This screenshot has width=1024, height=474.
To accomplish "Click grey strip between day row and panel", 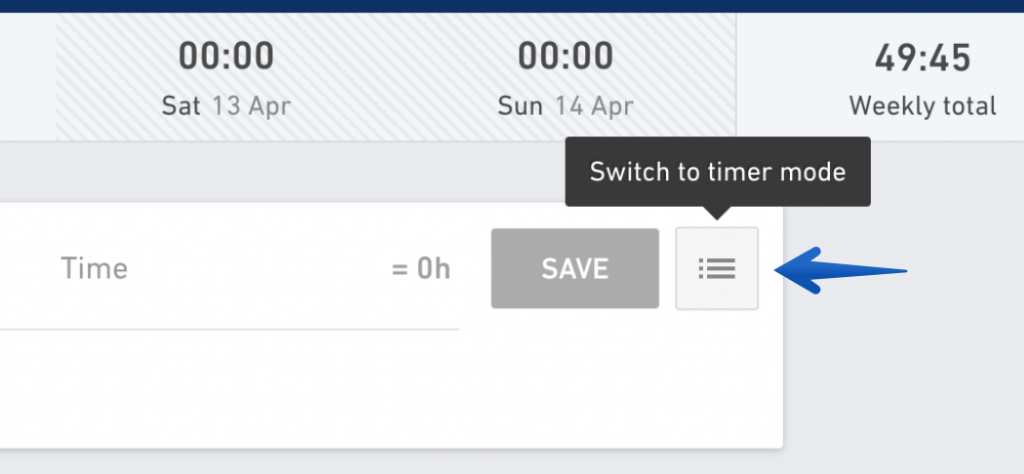I will (281, 172).
